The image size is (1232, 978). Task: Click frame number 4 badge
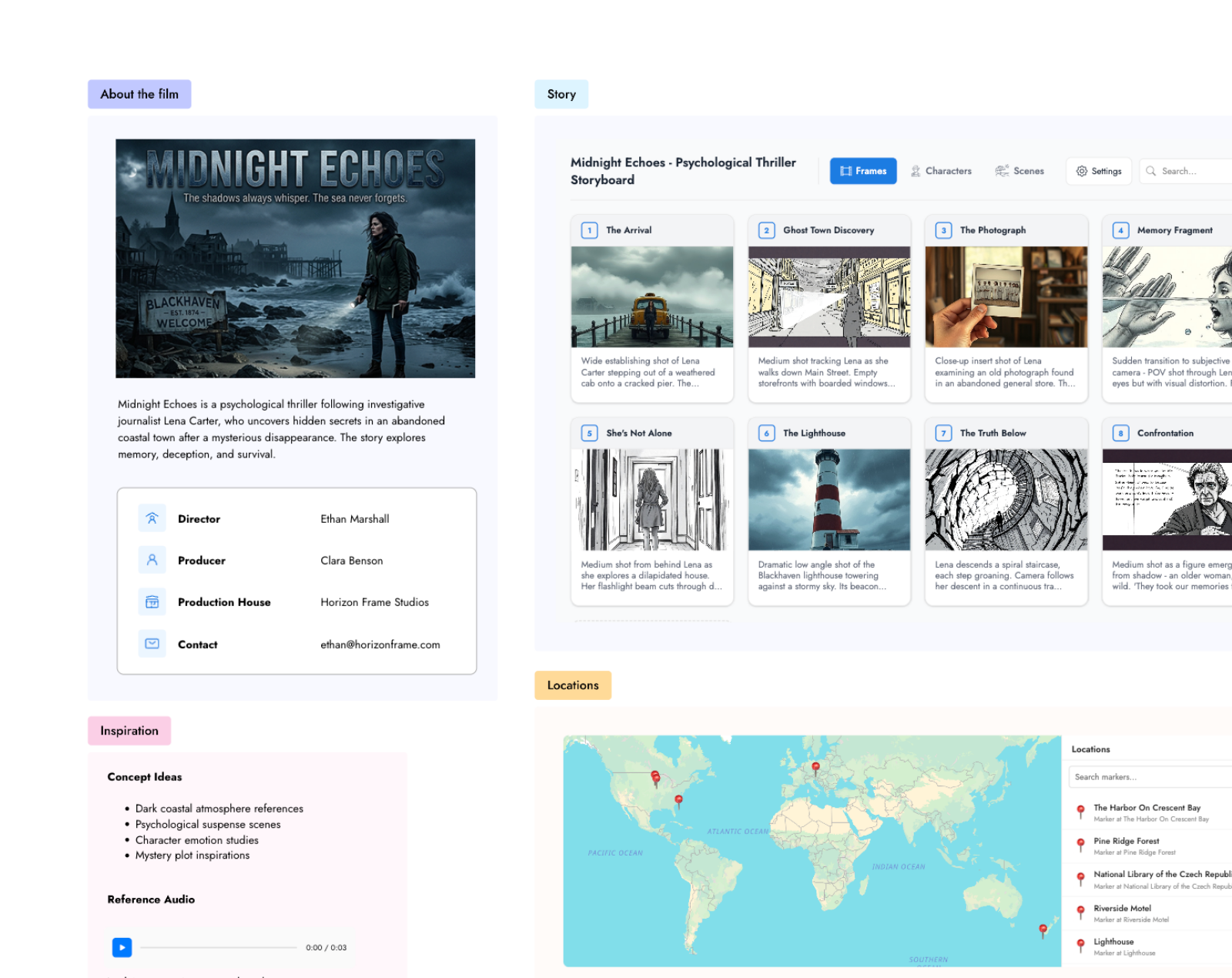pyautogui.click(x=1121, y=230)
